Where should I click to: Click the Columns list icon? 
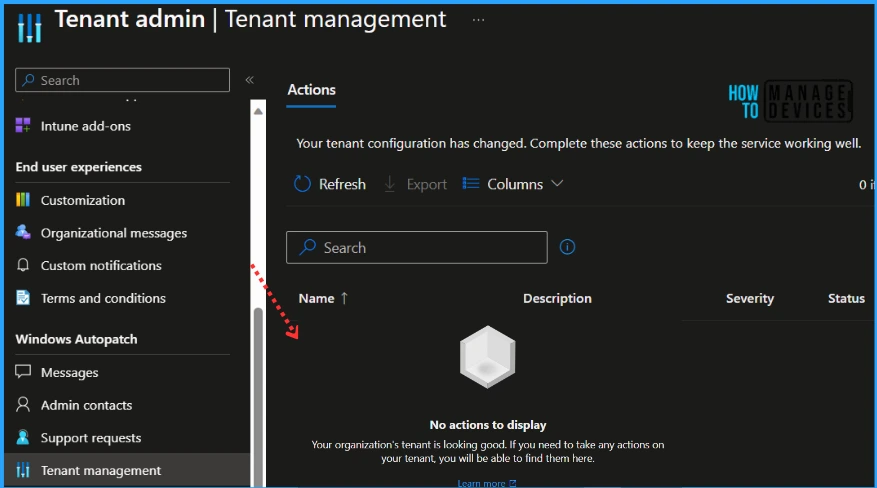471,183
